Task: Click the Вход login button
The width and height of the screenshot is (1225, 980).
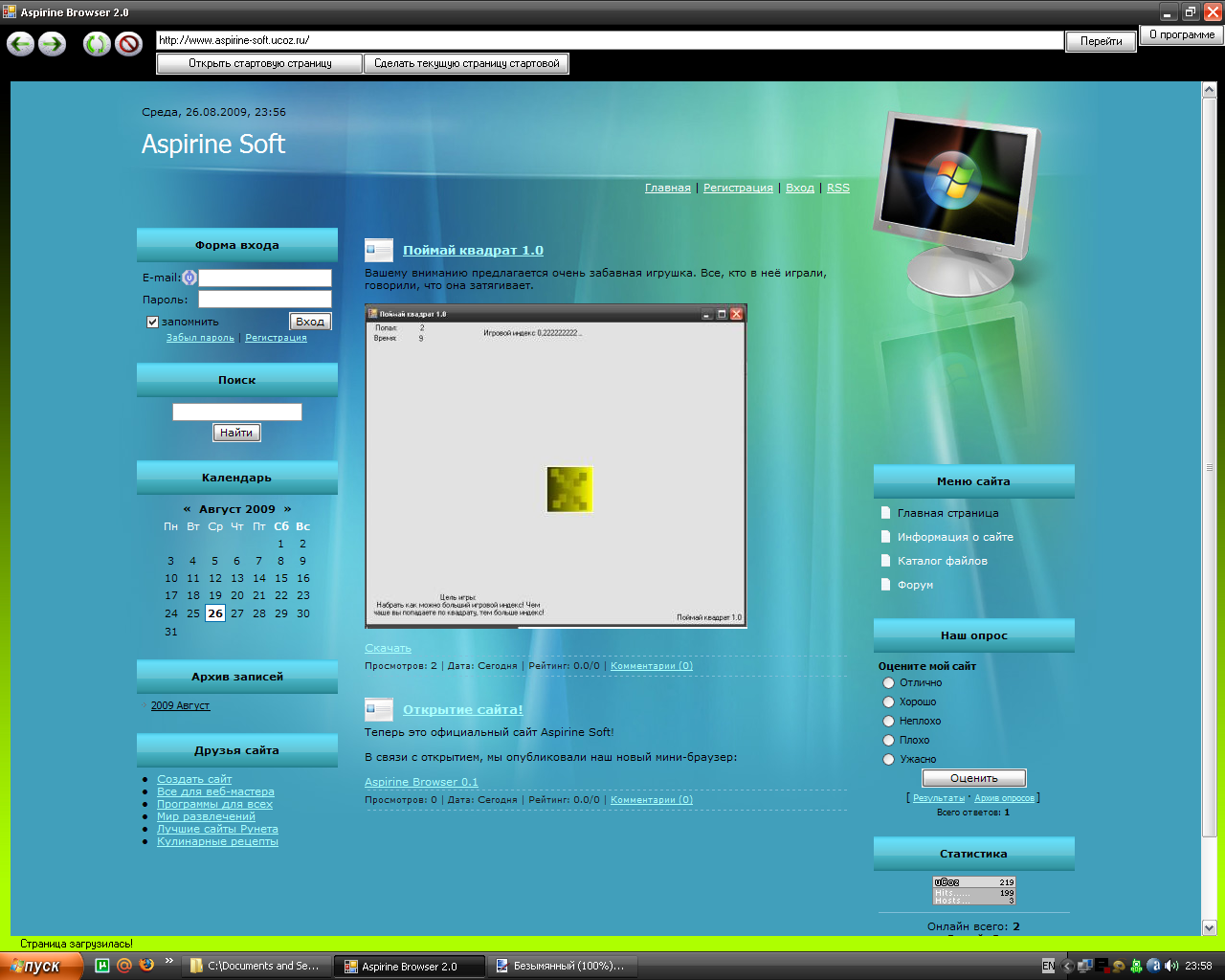Action: coord(310,322)
